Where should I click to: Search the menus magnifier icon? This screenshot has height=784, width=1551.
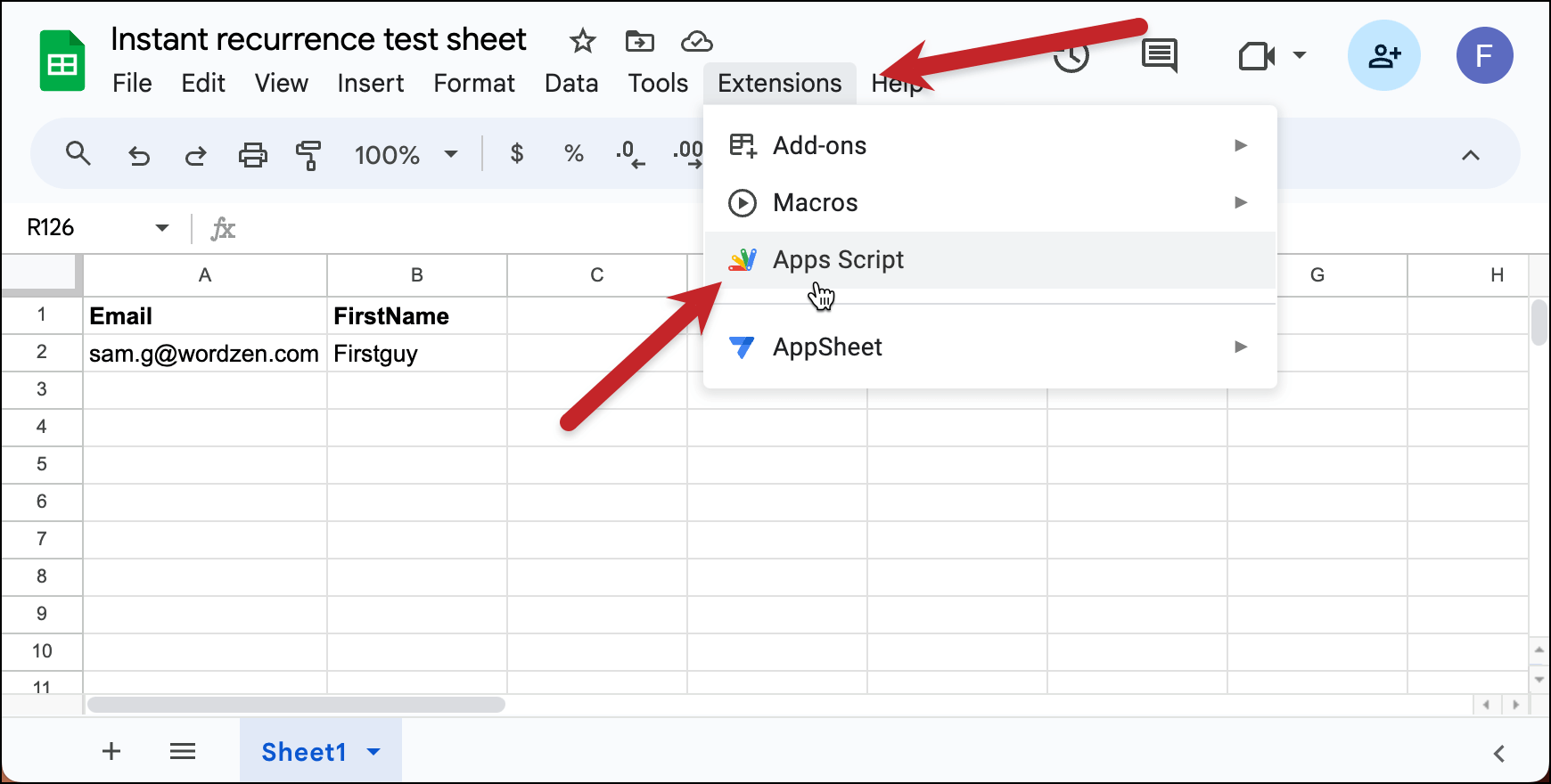click(x=78, y=154)
